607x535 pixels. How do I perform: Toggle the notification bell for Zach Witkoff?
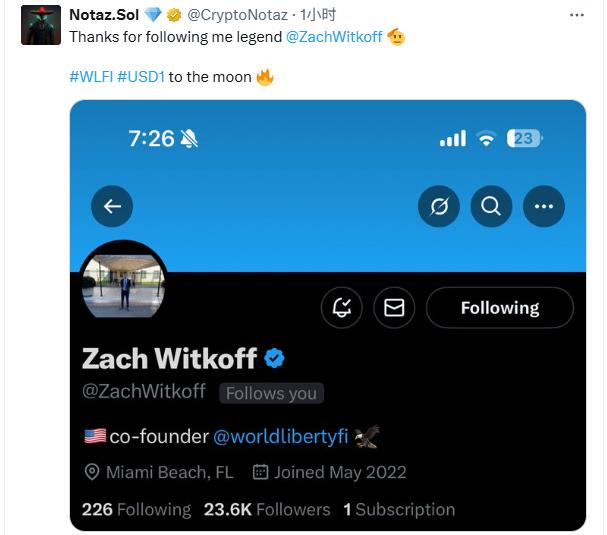point(342,308)
